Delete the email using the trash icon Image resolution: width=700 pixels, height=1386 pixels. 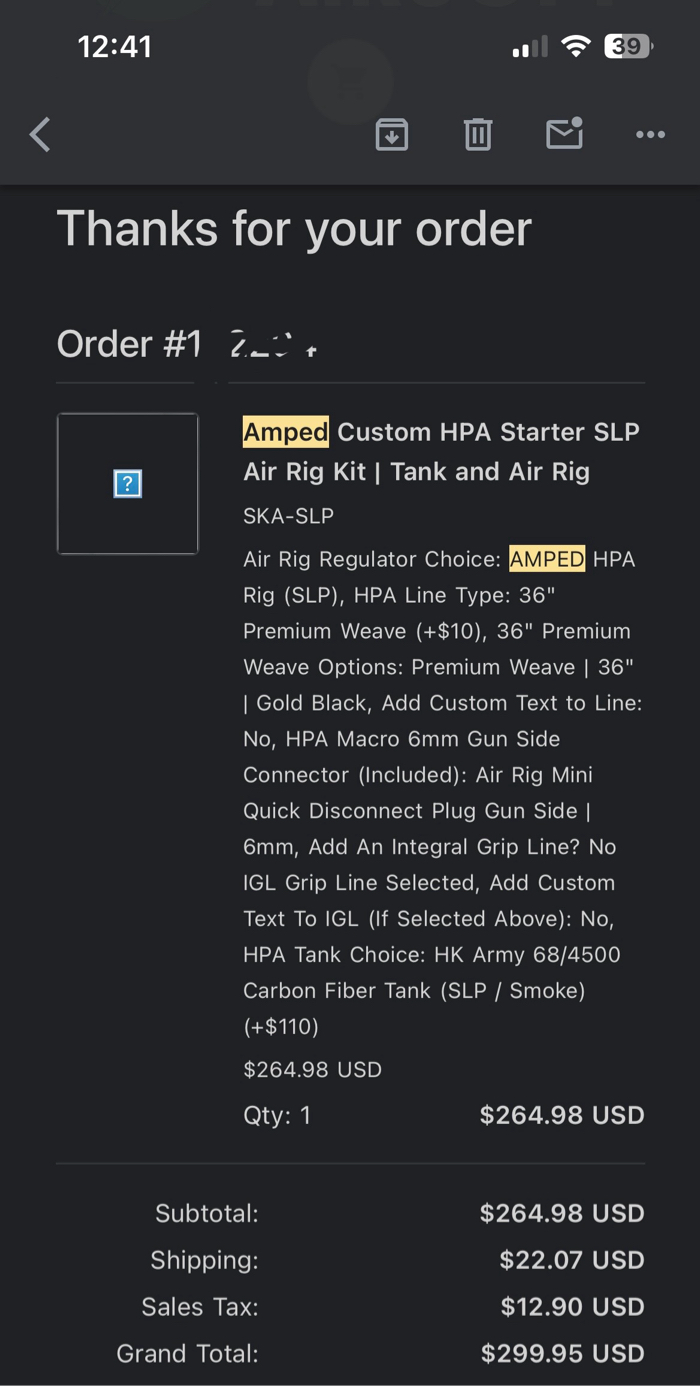click(x=478, y=134)
